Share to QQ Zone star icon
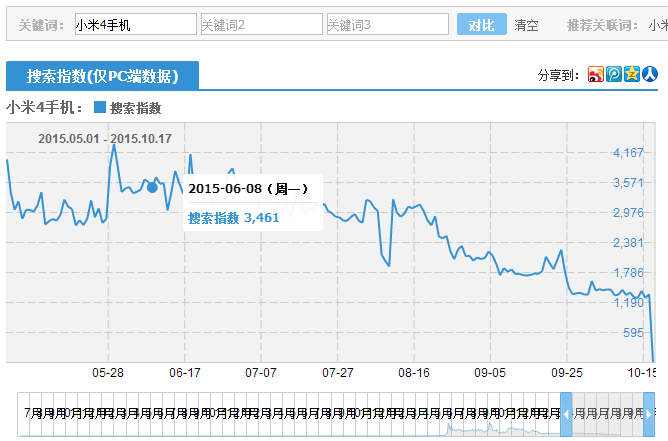This screenshot has height=441, width=668. [x=632, y=74]
